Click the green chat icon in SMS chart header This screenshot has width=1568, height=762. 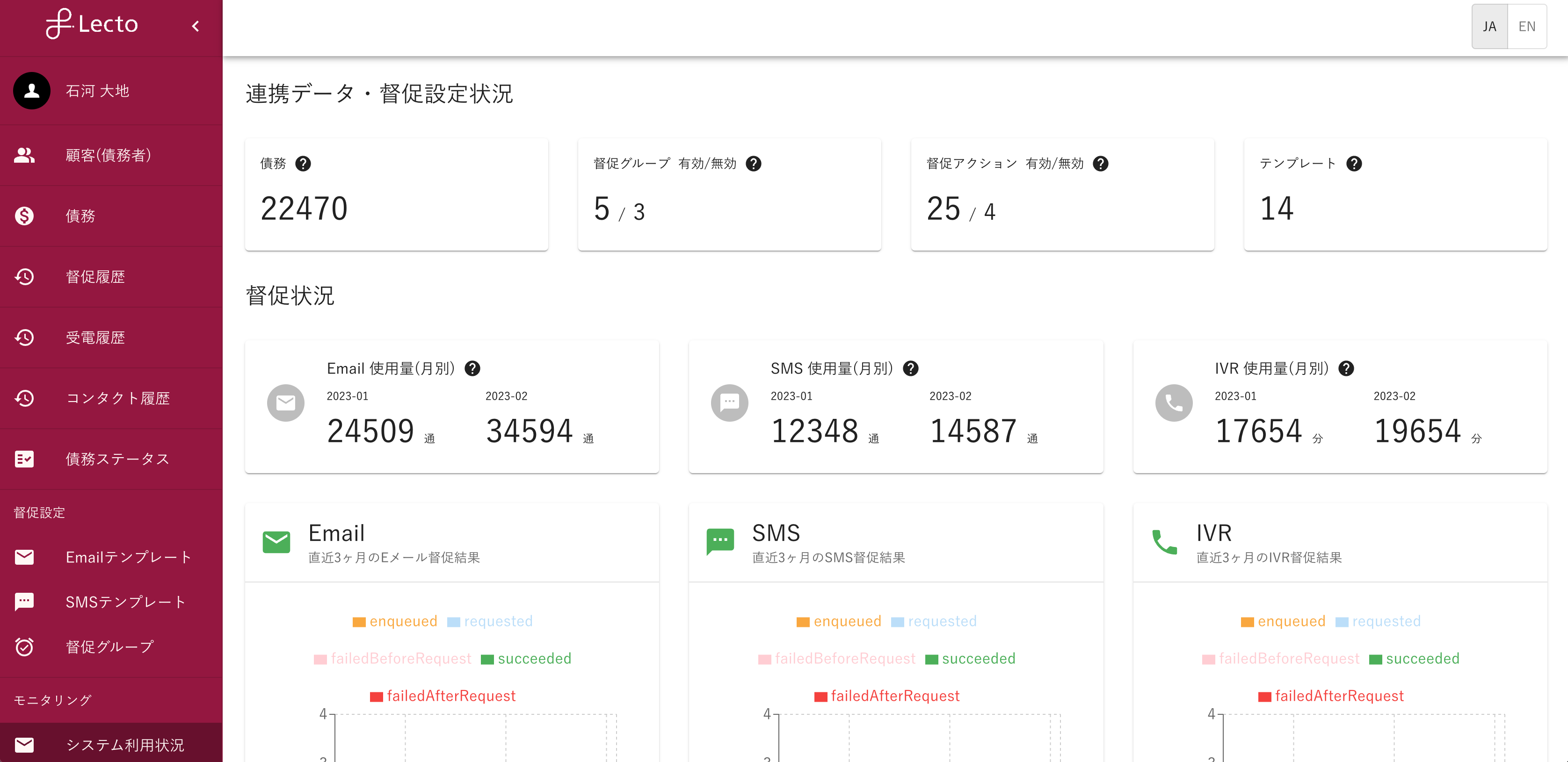click(x=721, y=542)
